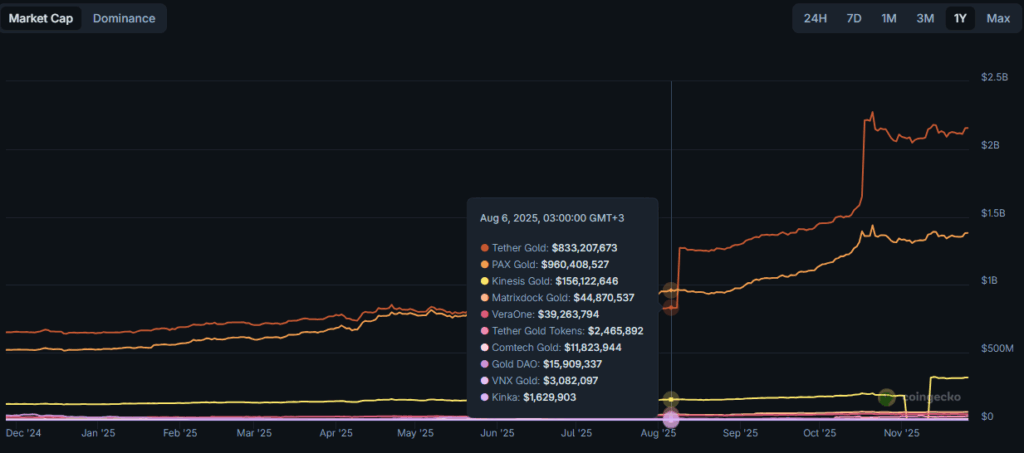This screenshot has width=1024, height=453.
Task: Switch to the Market Cap tab
Action: click(x=41, y=18)
